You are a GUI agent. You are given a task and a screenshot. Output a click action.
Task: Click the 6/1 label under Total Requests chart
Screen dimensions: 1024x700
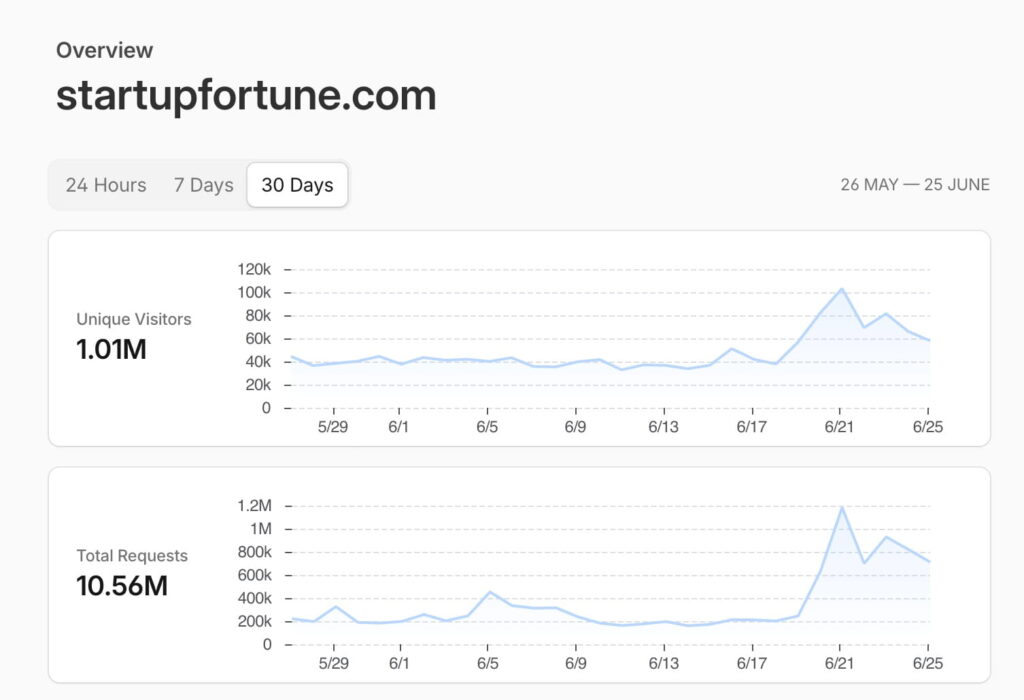399,663
